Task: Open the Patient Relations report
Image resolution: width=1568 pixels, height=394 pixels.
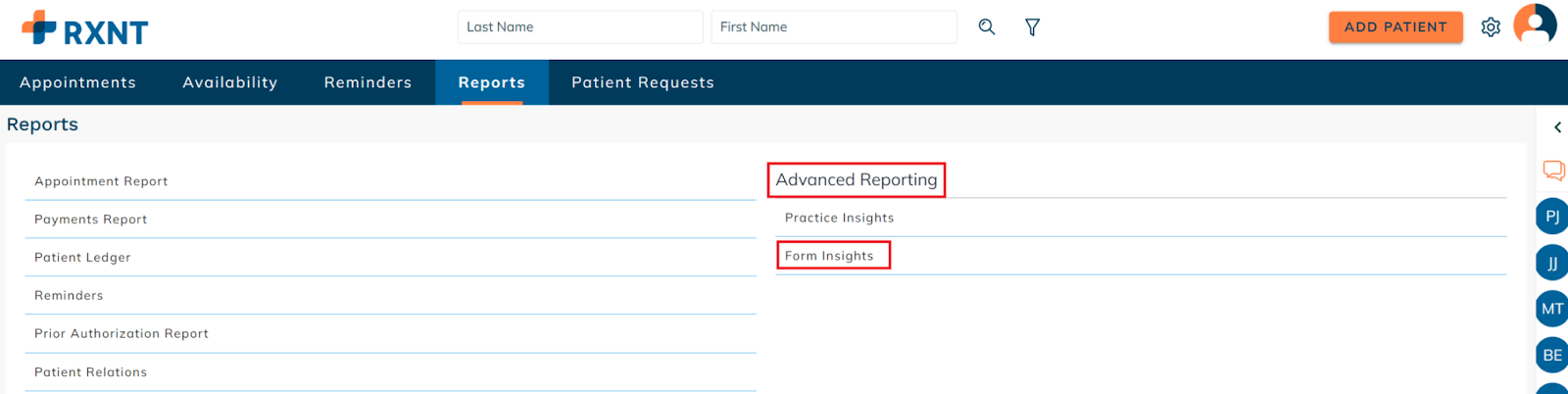Action: tap(390, 372)
